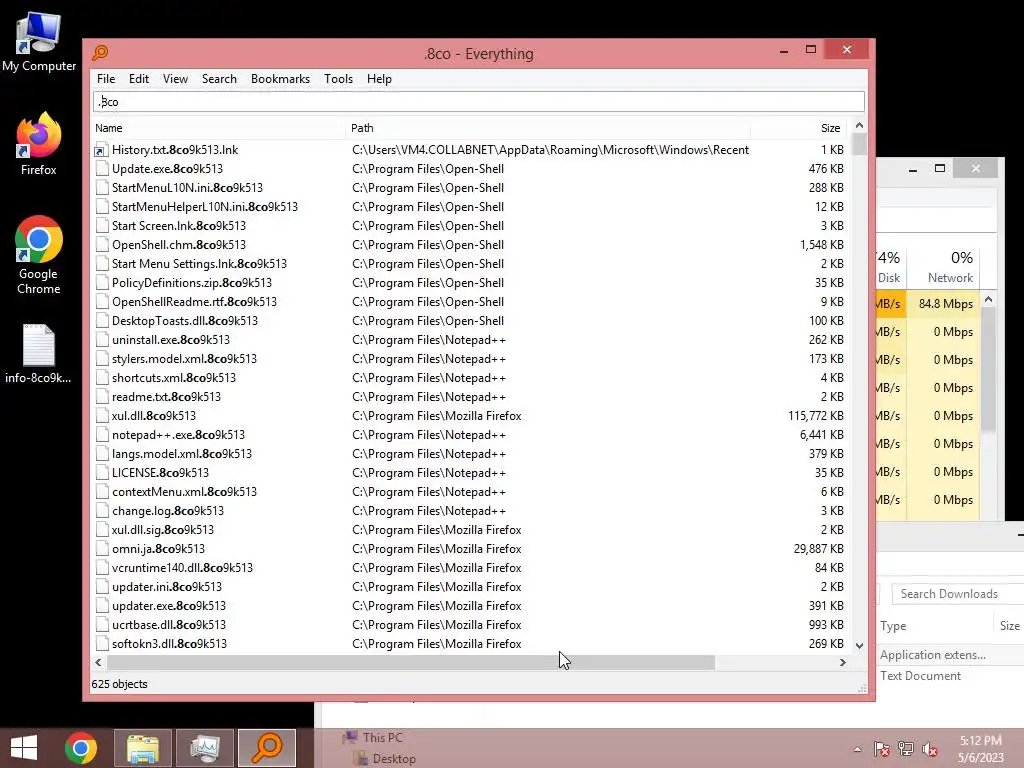The width and height of the screenshot is (1024, 768).
Task: Open the Edit menu
Action: (x=138, y=79)
